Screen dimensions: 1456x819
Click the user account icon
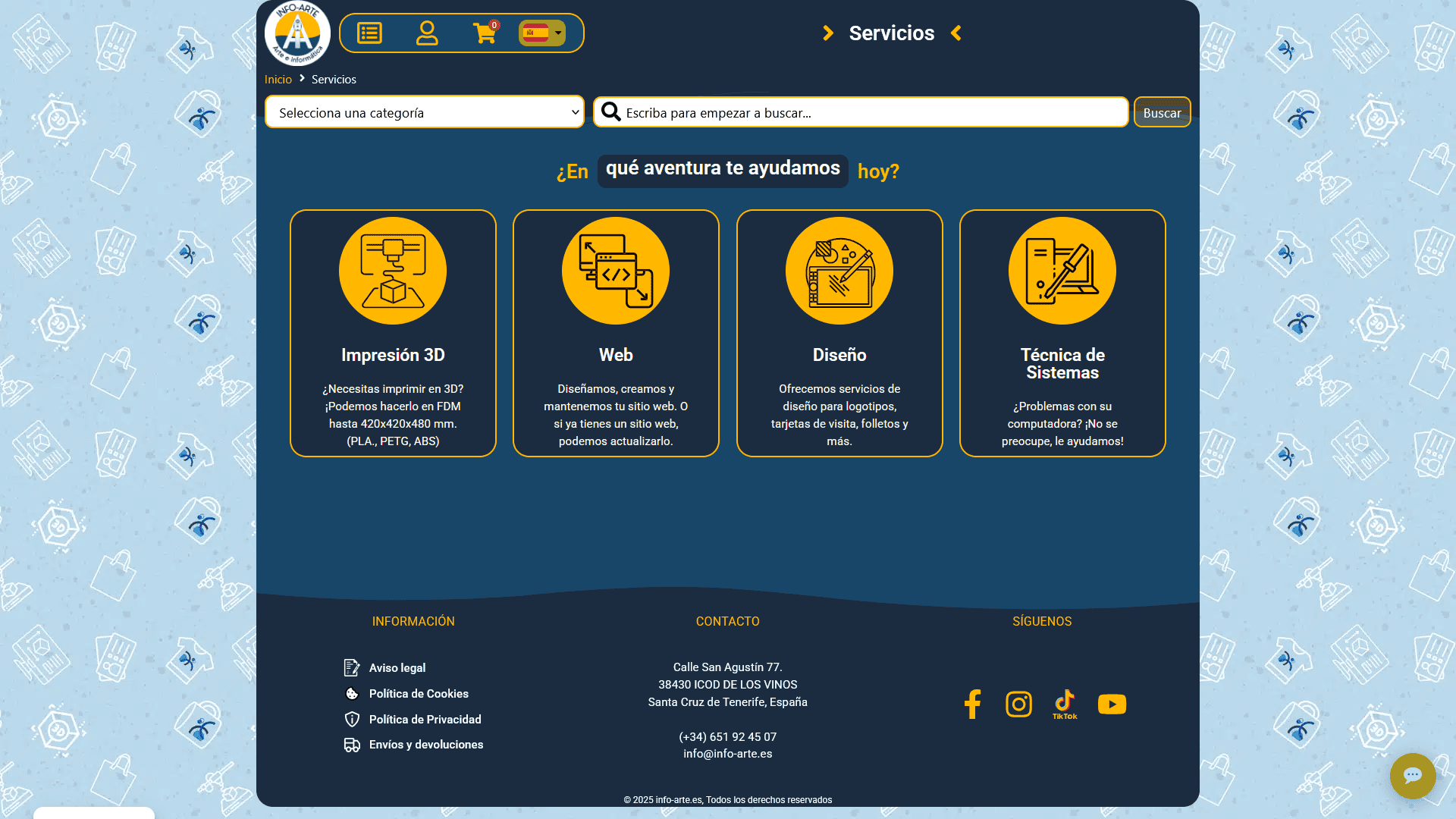tap(427, 33)
